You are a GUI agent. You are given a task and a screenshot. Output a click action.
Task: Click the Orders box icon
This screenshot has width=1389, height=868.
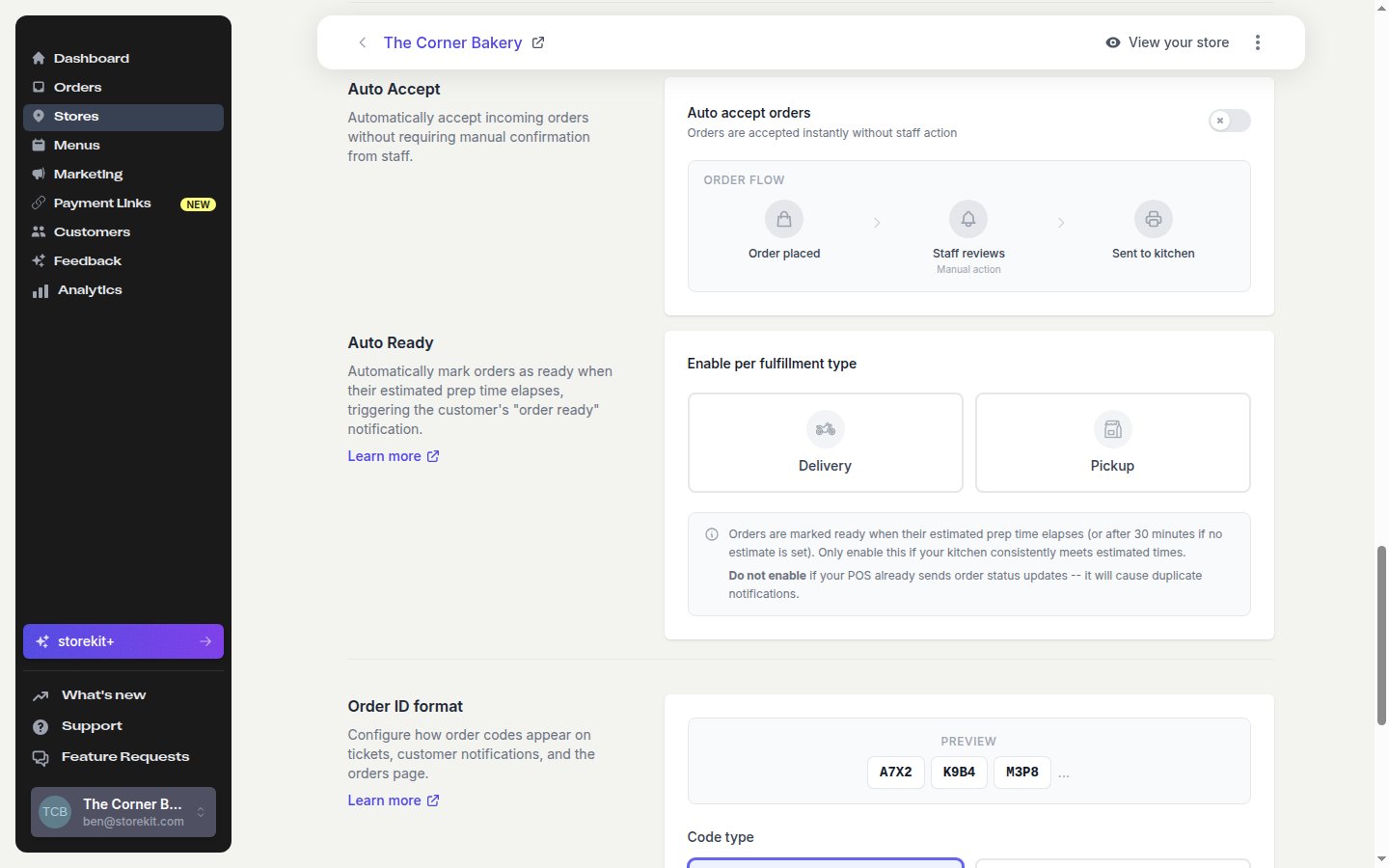(x=39, y=88)
